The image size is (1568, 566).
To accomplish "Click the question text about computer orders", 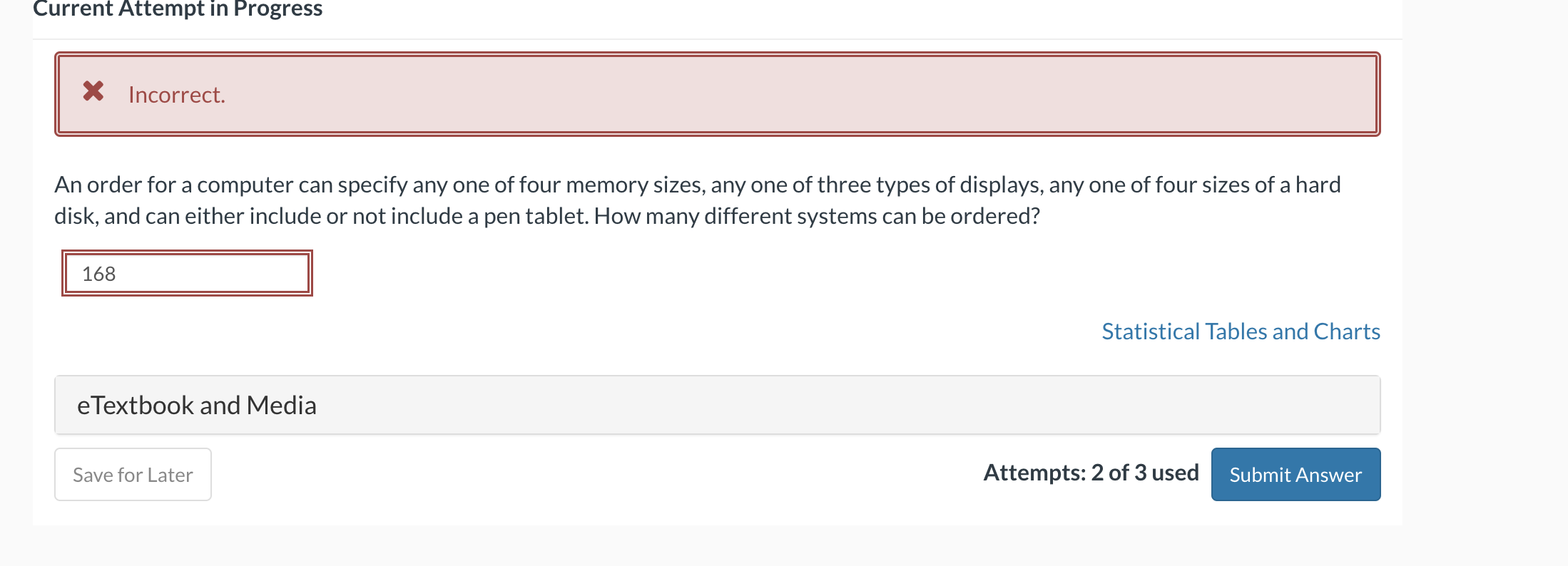I will pyautogui.click(x=642, y=200).
